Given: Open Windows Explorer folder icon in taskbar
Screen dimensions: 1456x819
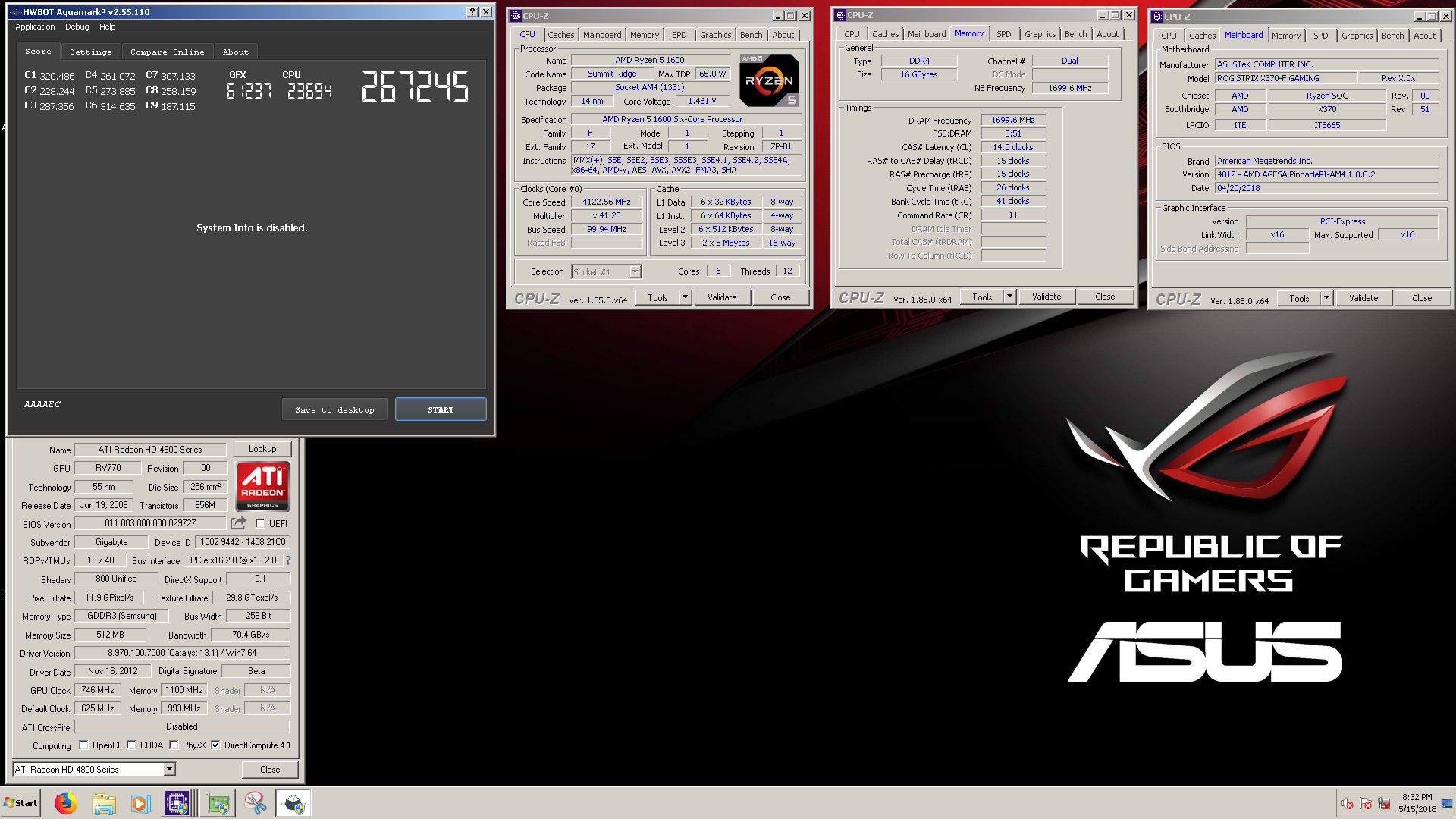Looking at the screenshot, I should (x=104, y=803).
